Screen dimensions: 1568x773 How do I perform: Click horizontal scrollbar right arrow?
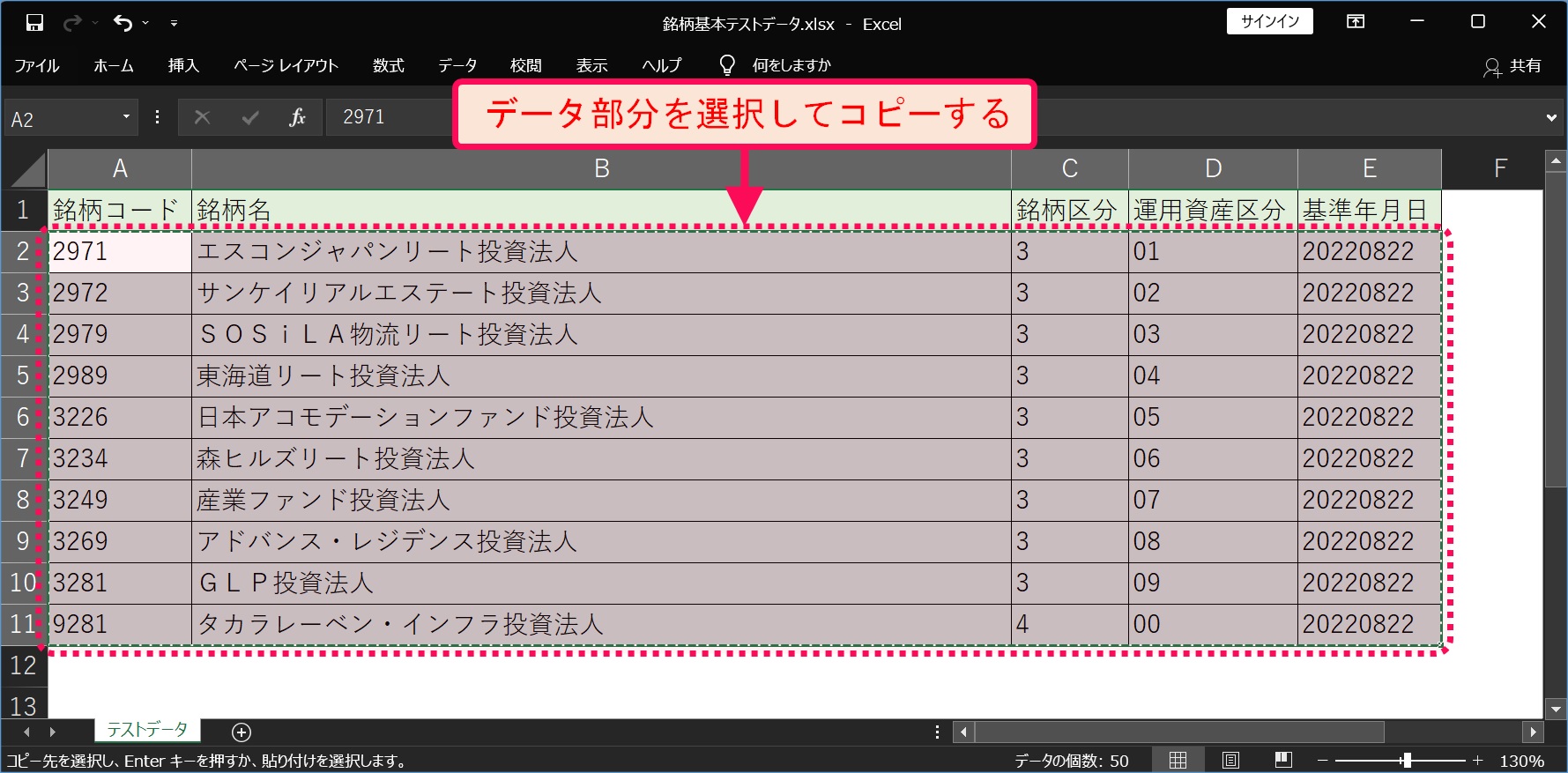click(x=1533, y=732)
